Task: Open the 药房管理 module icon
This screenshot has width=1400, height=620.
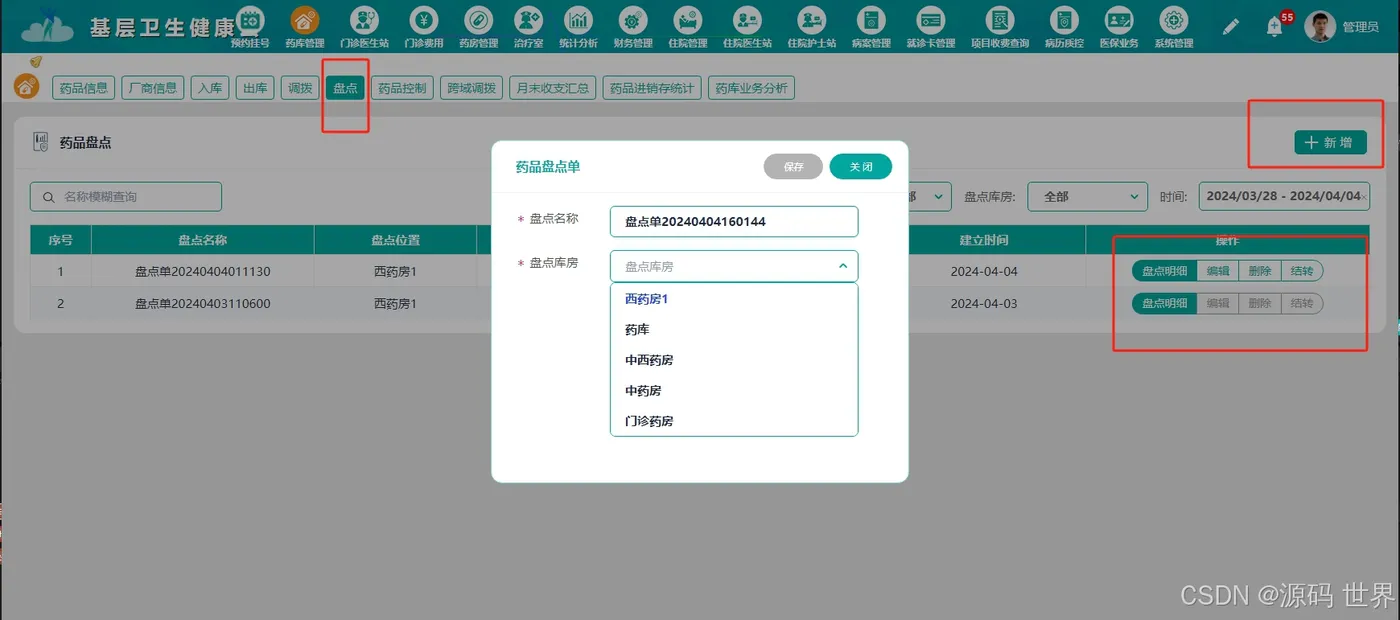Action: pyautogui.click(x=478, y=20)
